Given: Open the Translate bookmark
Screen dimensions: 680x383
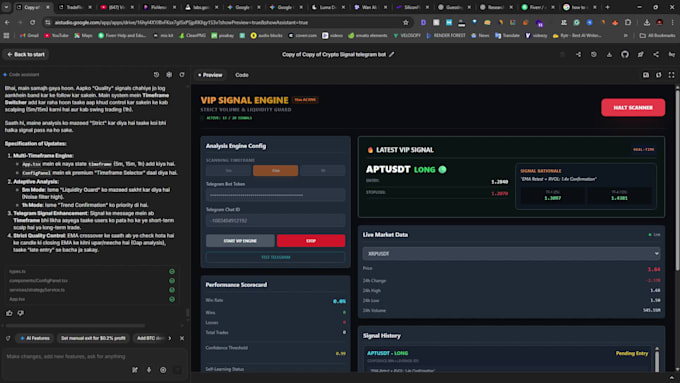Looking at the screenshot, I should [x=508, y=36].
